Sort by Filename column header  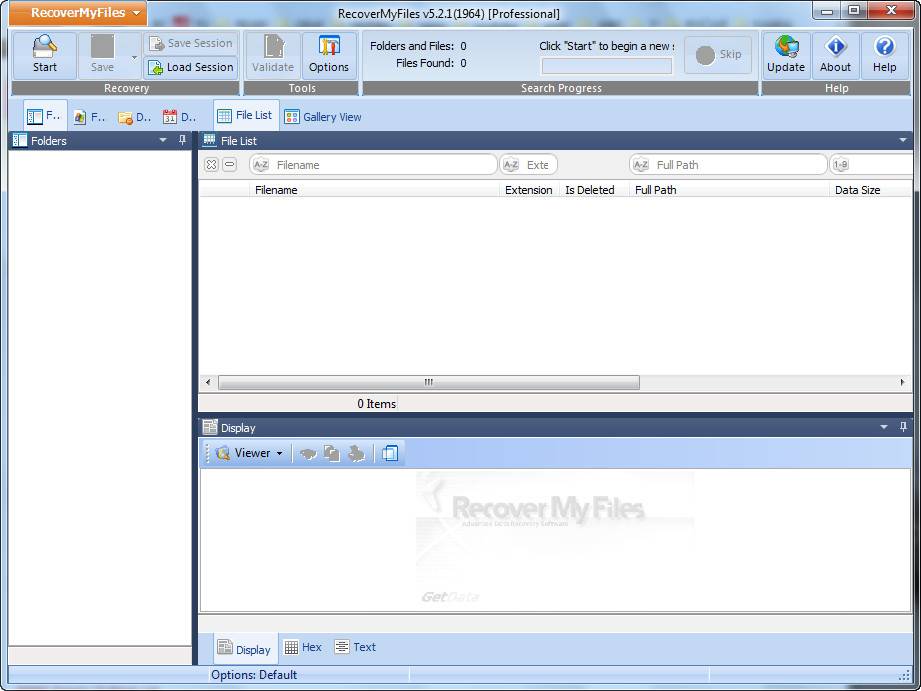point(375,190)
